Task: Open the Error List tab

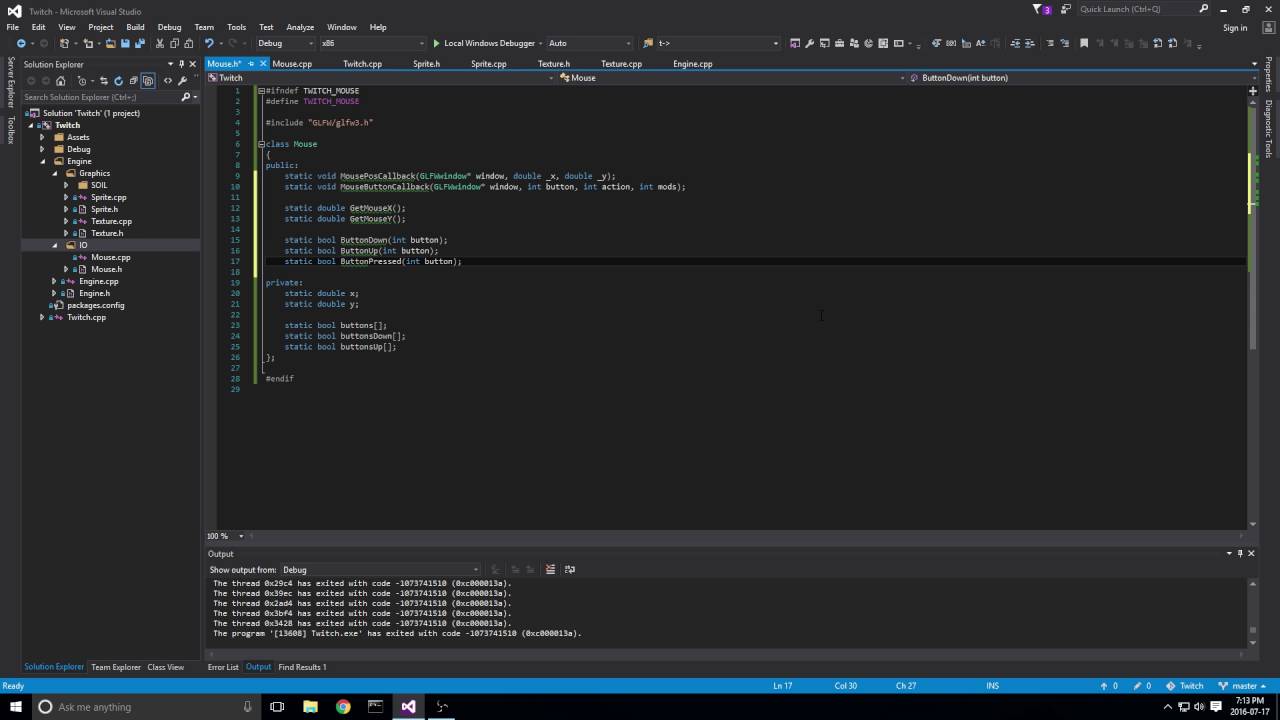Action: pyautogui.click(x=223, y=667)
